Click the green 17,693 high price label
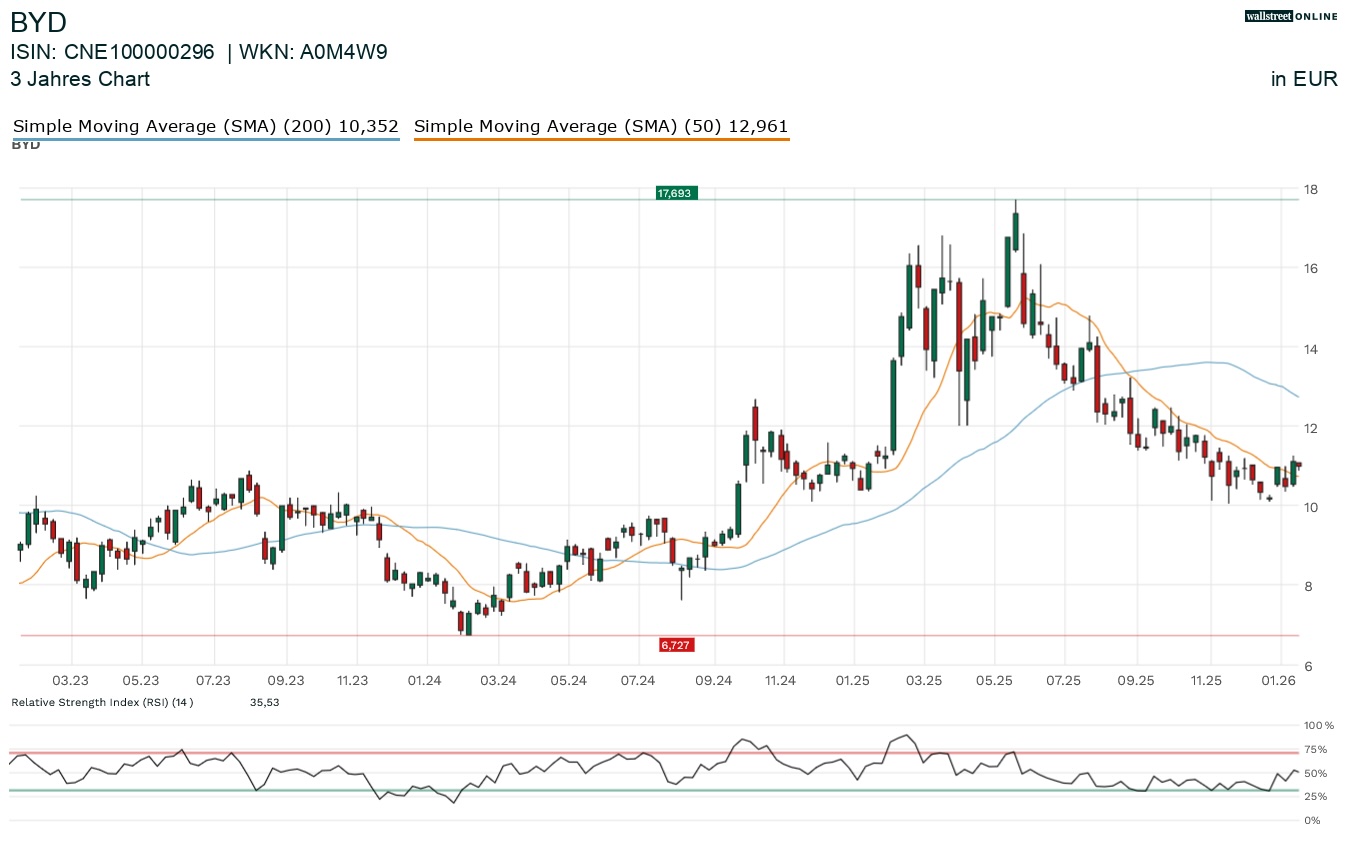 [675, 192]
